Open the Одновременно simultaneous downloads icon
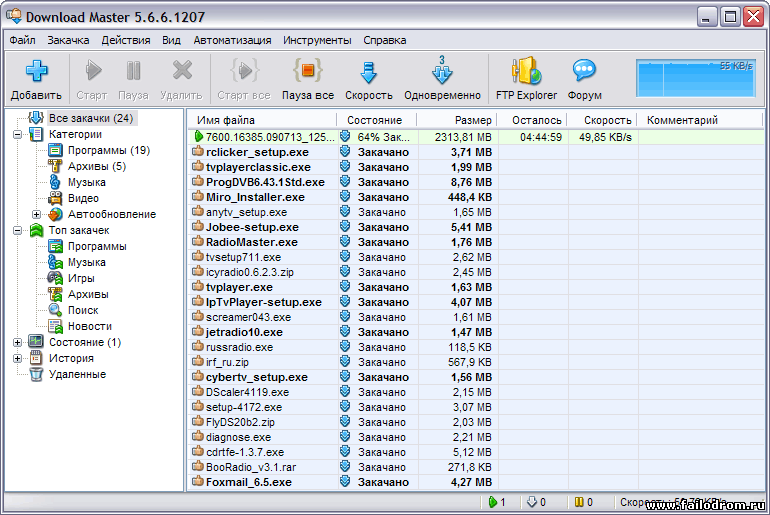Viewport: 770px width, 515px height. 442,70
